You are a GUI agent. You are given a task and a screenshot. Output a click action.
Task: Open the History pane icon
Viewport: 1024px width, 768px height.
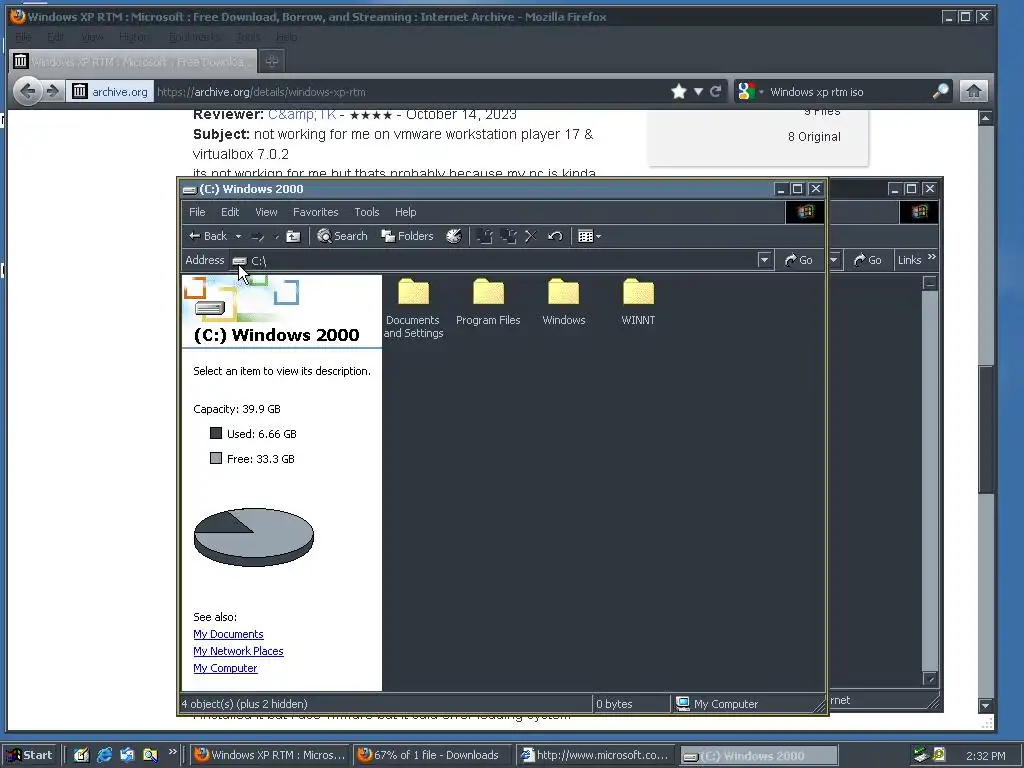pos(454,236)
